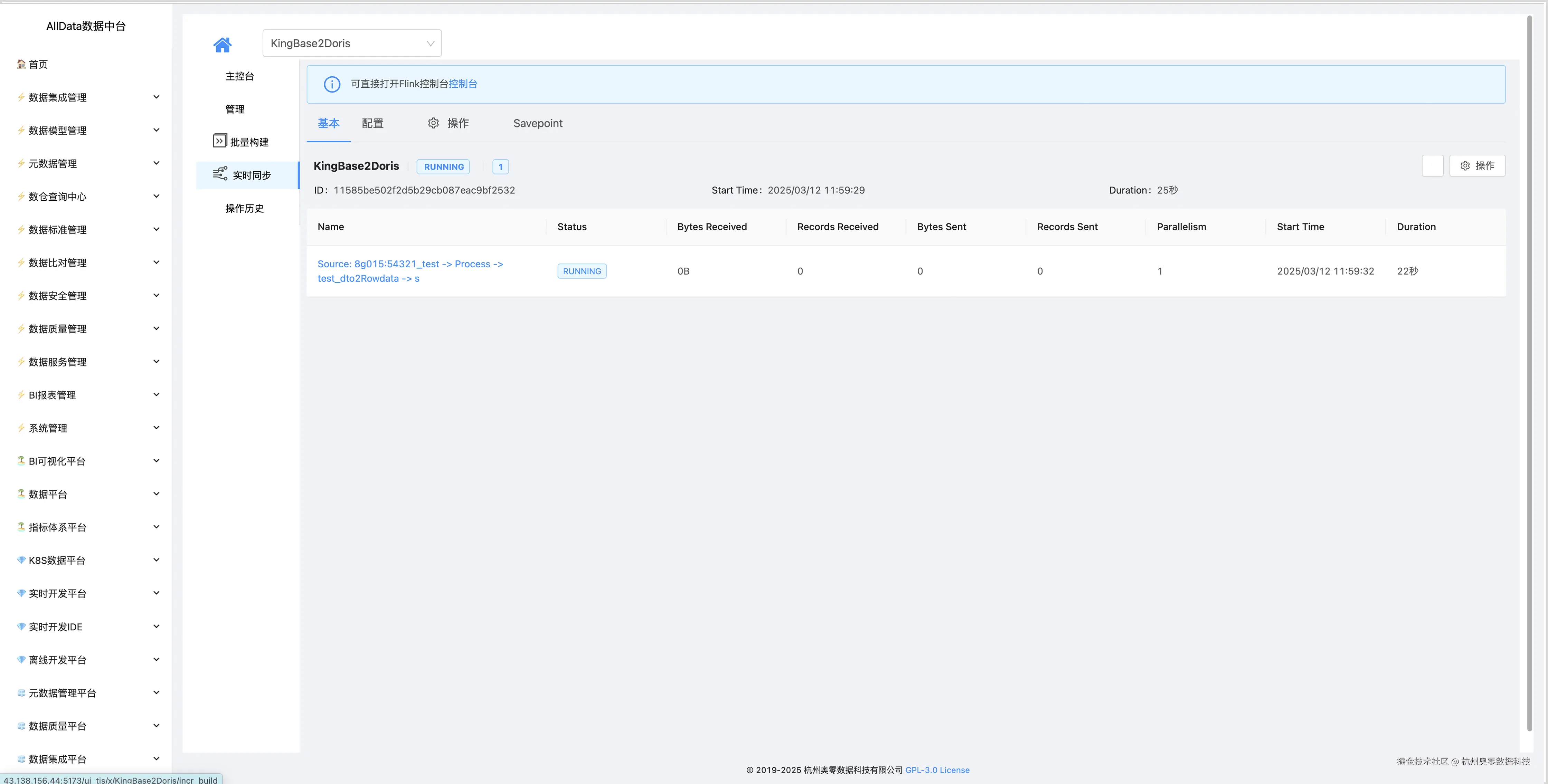Open the KingBase2Doris pipeline dropdown

click(x=351, y=43)
